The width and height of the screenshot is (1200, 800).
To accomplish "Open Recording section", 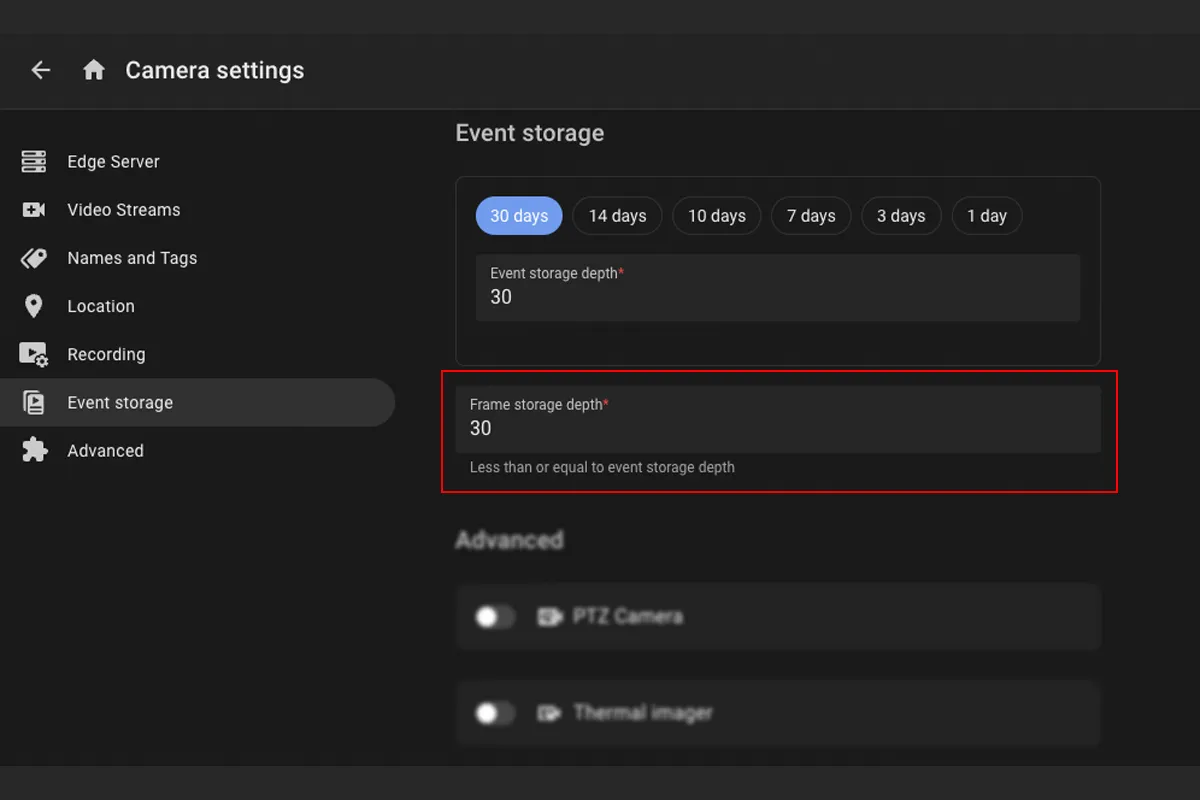I will (x=198, y=354).
